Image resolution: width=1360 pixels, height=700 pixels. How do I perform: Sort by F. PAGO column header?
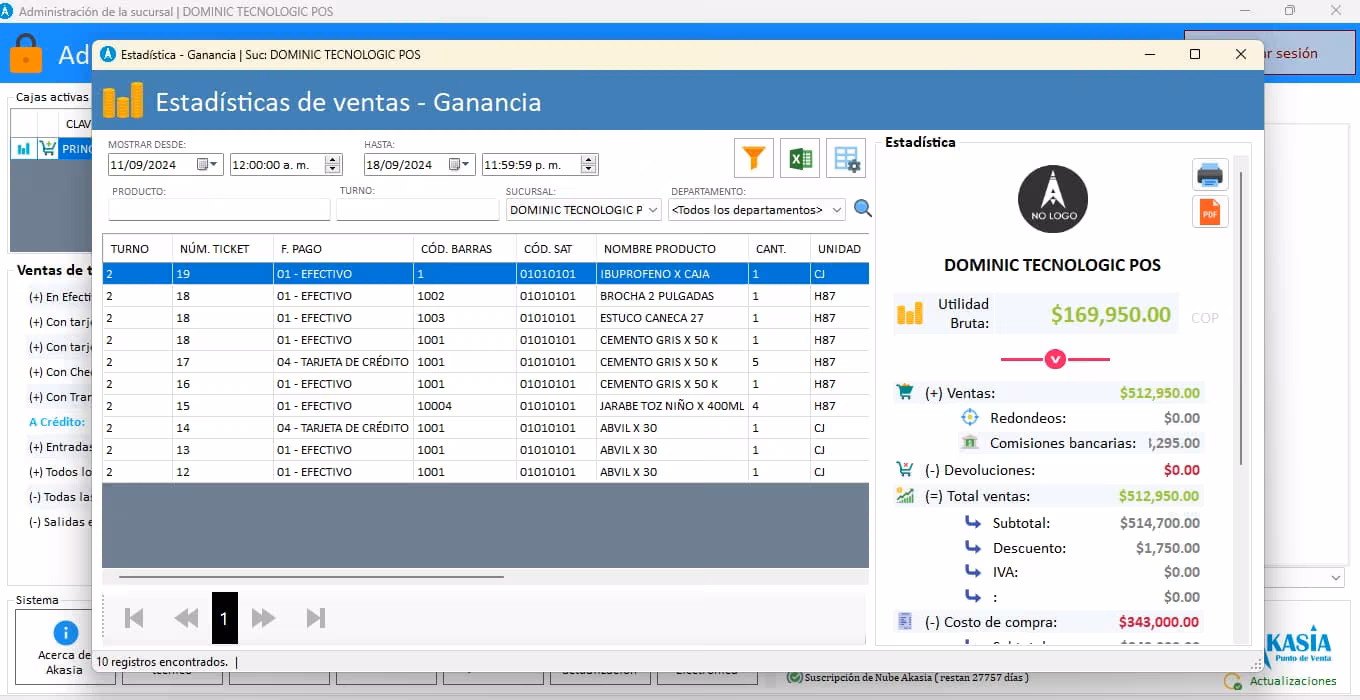point(343,248)
